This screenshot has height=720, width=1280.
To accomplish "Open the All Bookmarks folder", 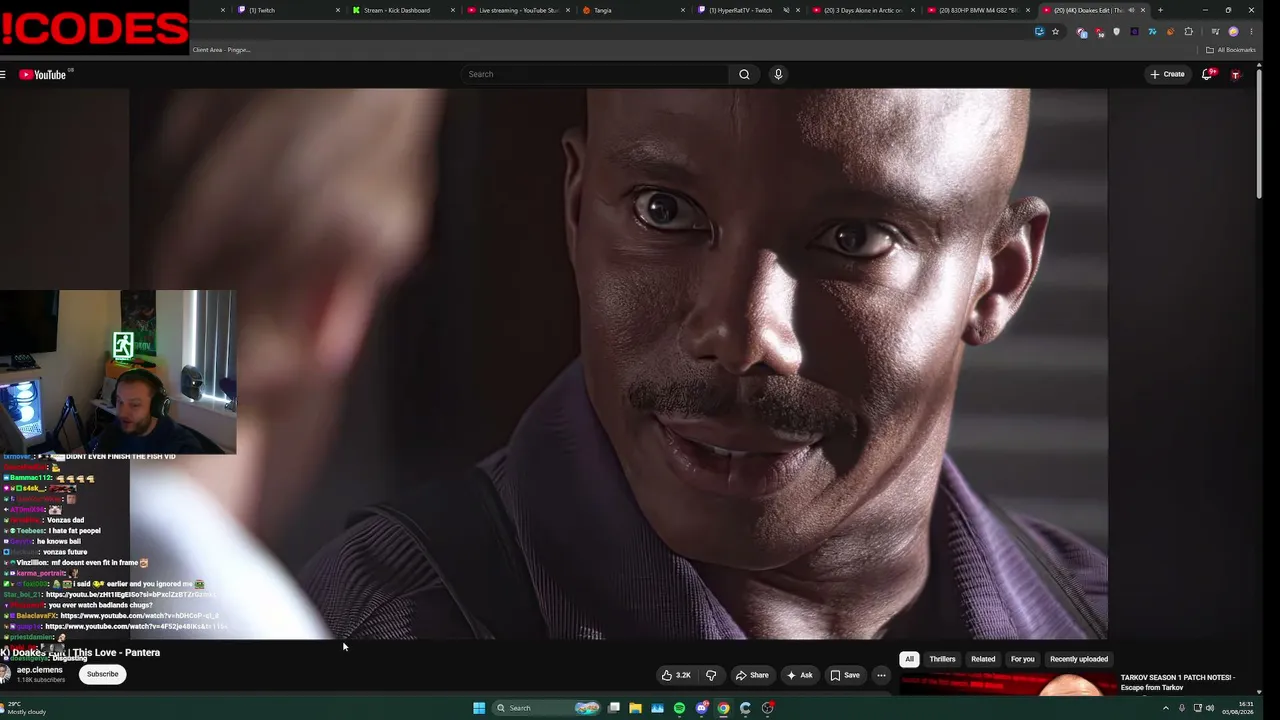I will coord(1231,50).
